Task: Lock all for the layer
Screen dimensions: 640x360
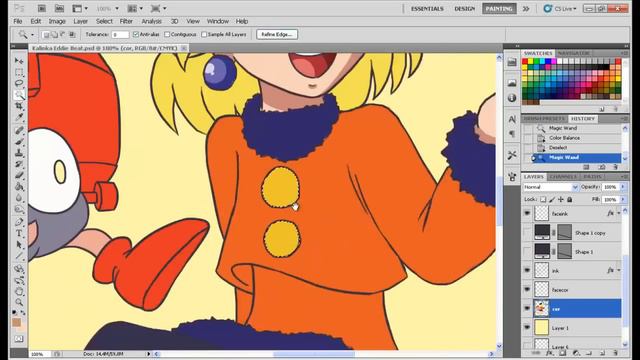Action: [569, 200]
